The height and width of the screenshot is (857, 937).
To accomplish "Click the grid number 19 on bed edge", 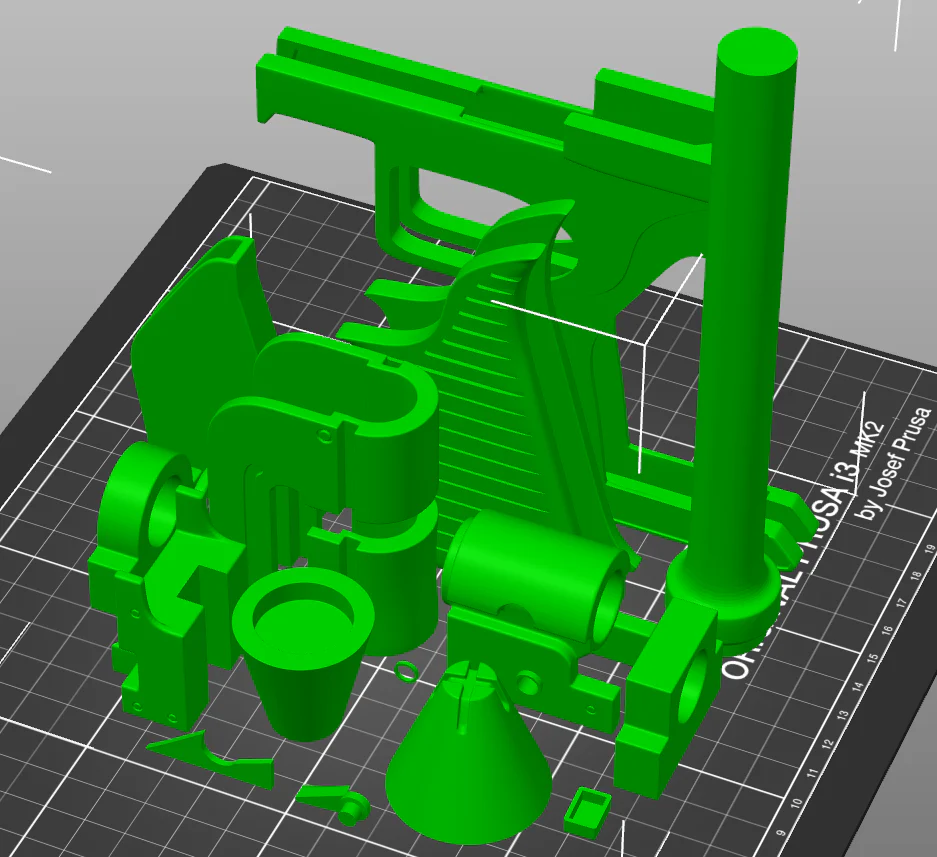I will (x=929, y=549).
